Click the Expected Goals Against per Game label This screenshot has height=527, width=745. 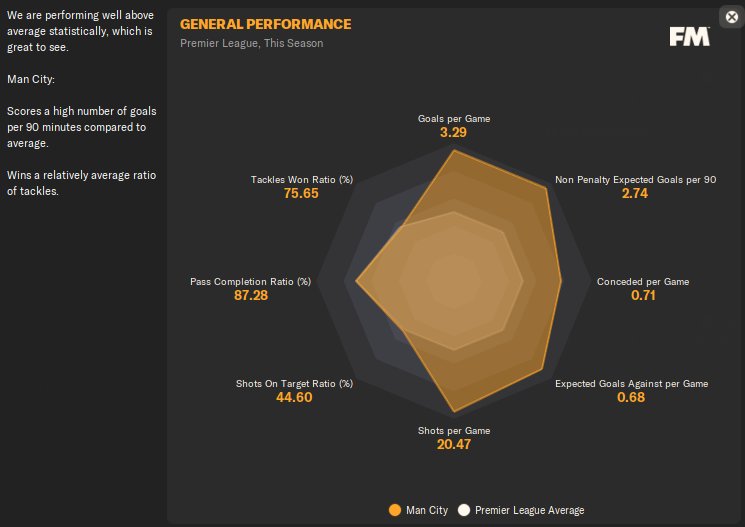631,384
